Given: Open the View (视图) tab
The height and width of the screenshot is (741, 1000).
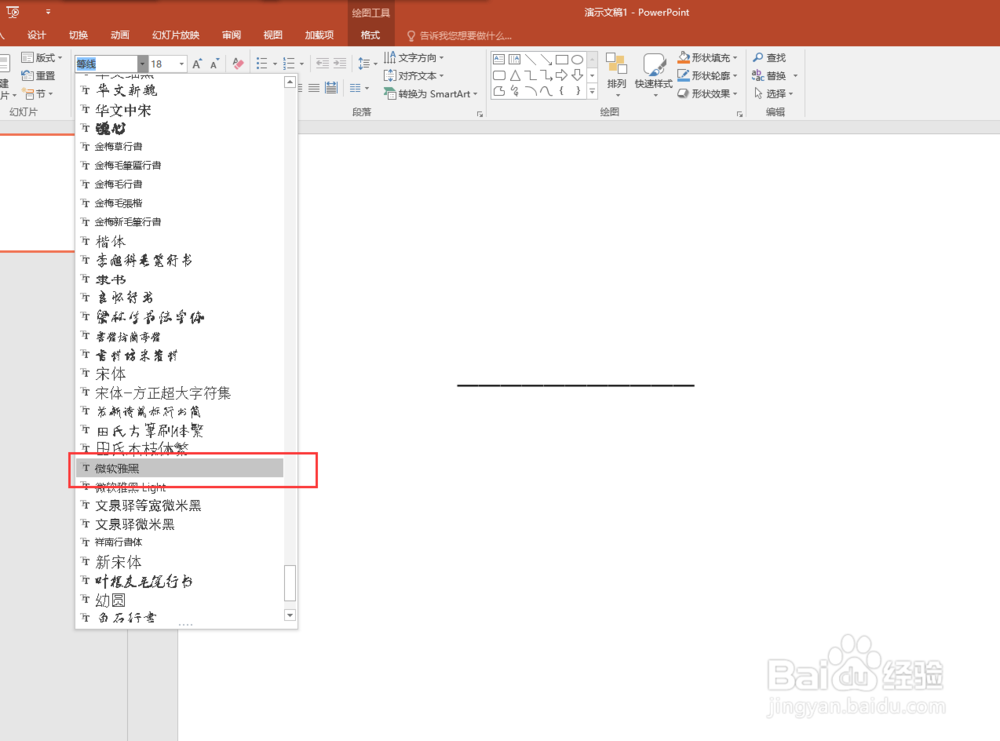Looking at the screenshot, I should tap(273, 35).
